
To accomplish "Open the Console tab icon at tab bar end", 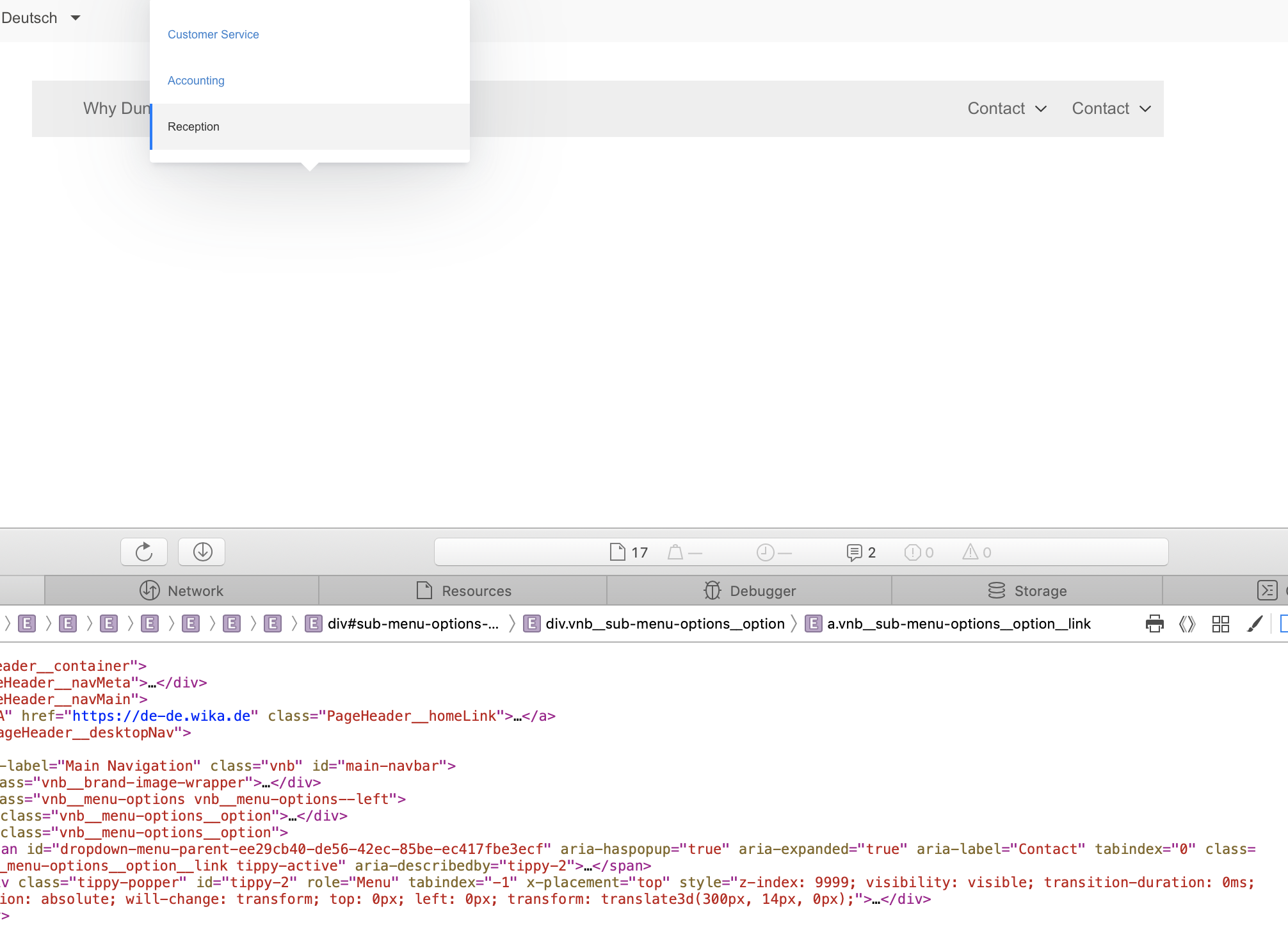I will click(1268, 590).
